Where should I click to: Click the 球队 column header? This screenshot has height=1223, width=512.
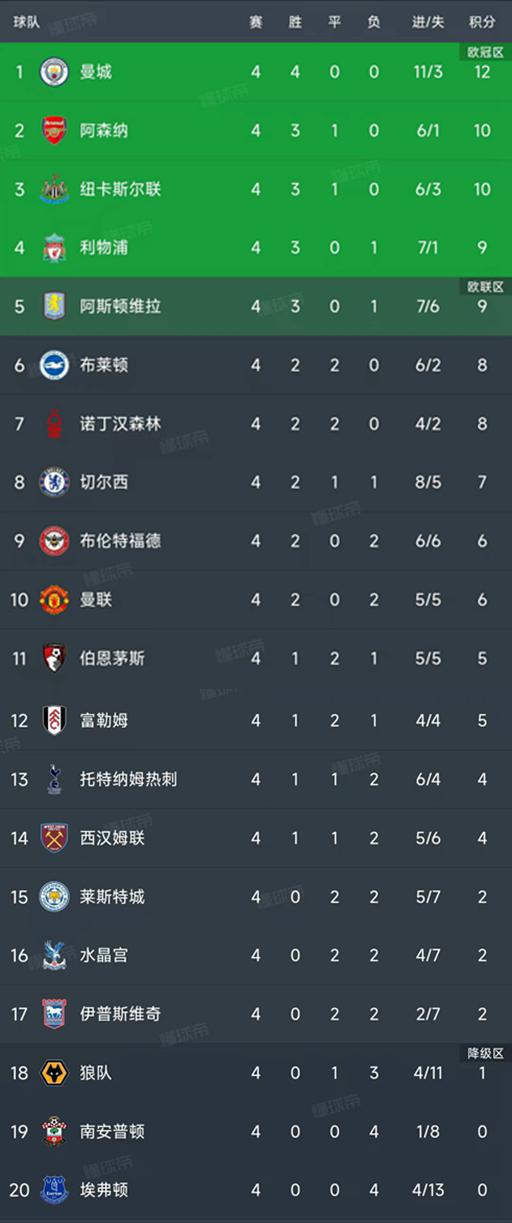(x=27, y=22)
